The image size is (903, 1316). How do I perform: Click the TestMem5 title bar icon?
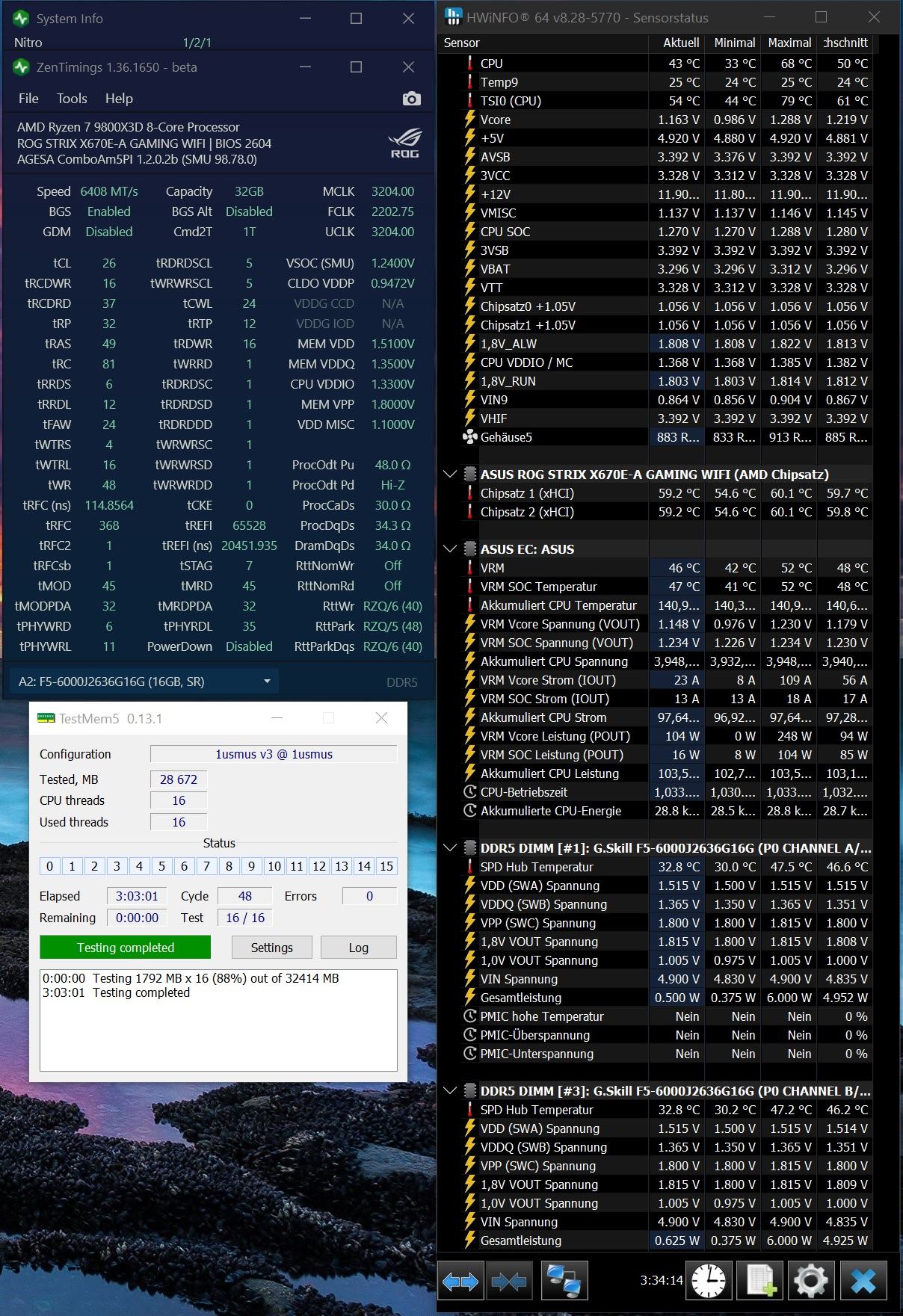(46, 718)
